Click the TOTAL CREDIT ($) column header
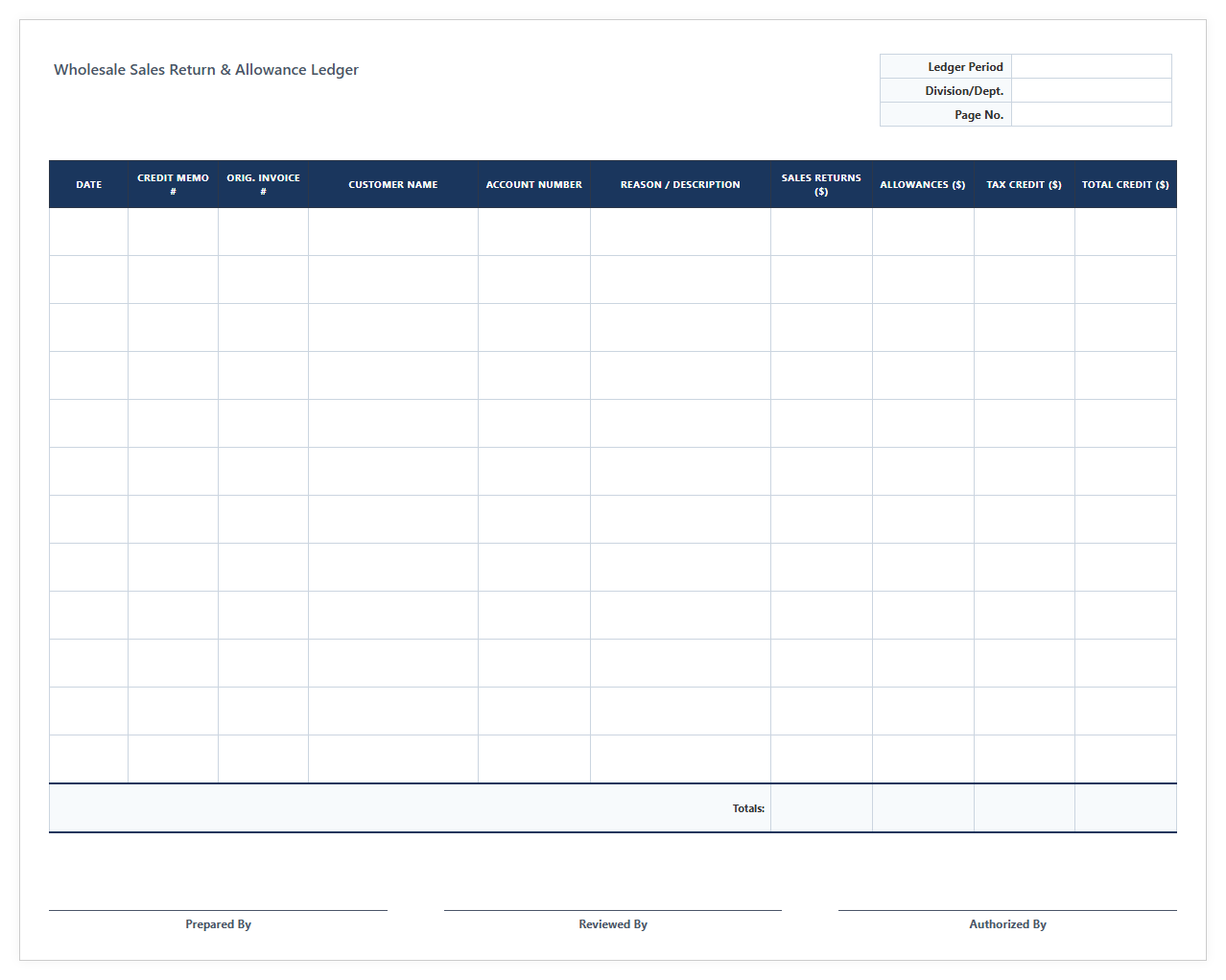 tap(1125, 184)
